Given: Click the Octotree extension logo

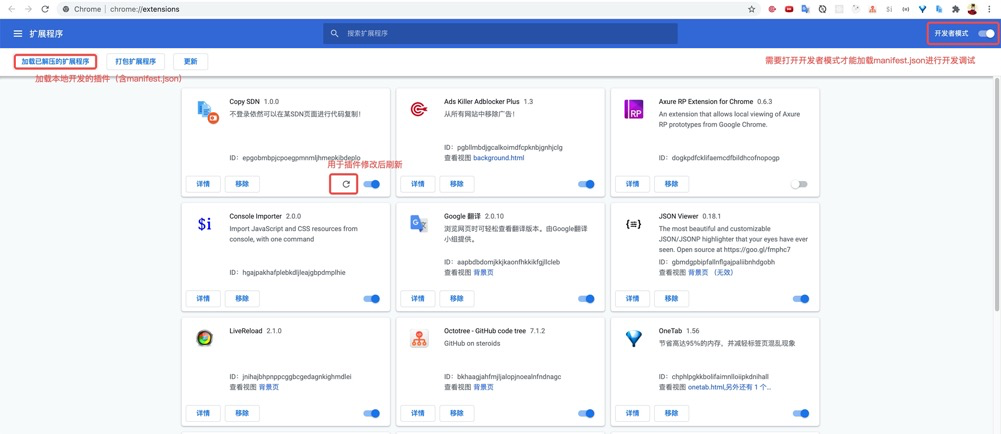Looking at the screenshot, I should pyautogui.click(x=419, y=338).
